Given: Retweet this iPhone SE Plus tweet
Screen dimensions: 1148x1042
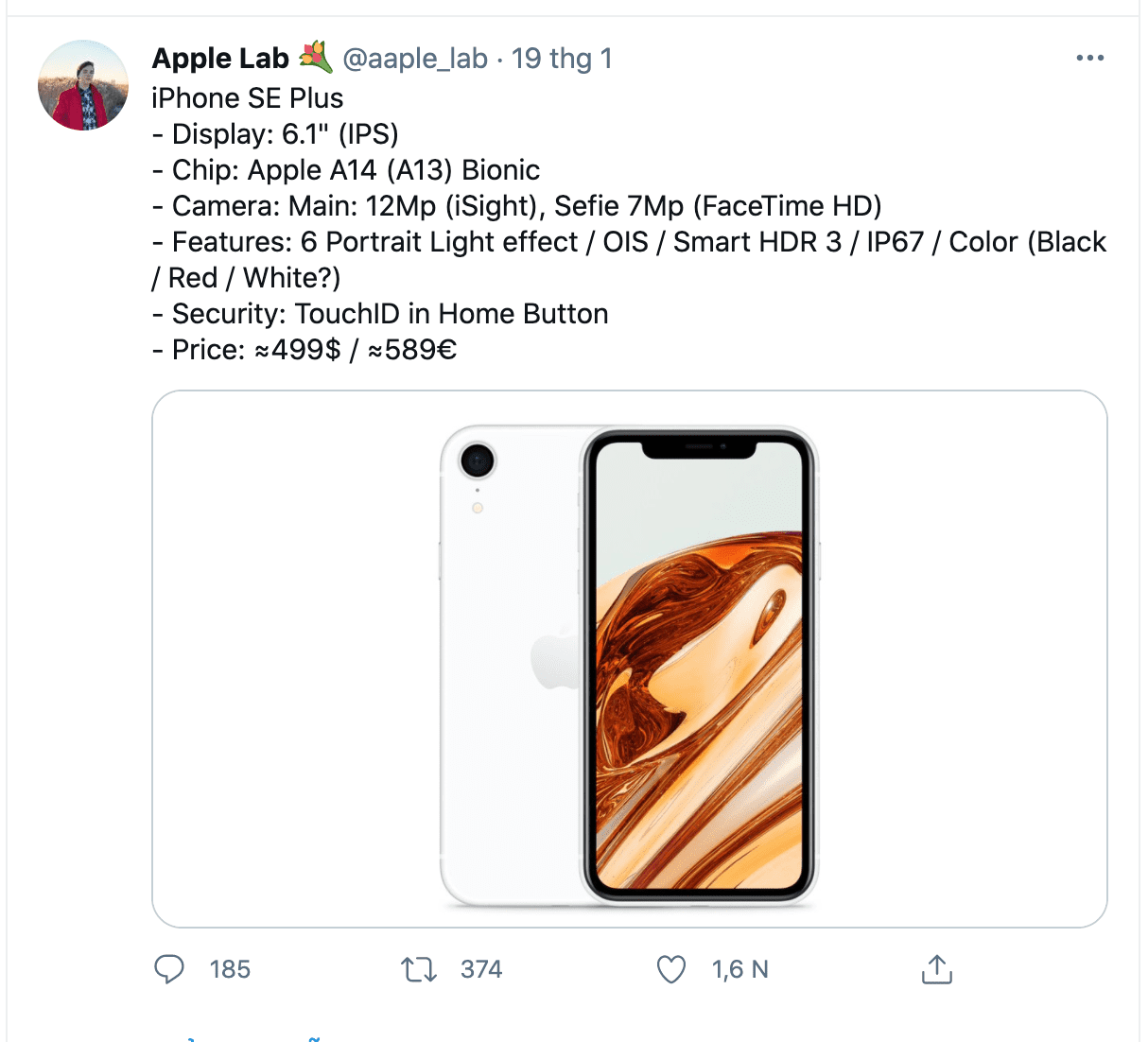Looking at the screenshot, I should click(x=418, y=969).
